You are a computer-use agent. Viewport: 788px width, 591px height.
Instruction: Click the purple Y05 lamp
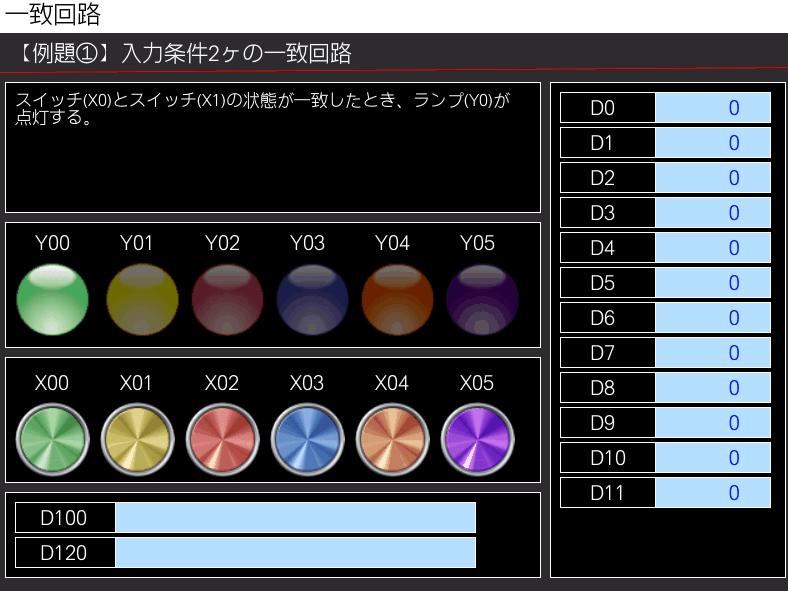click(482, 300)
